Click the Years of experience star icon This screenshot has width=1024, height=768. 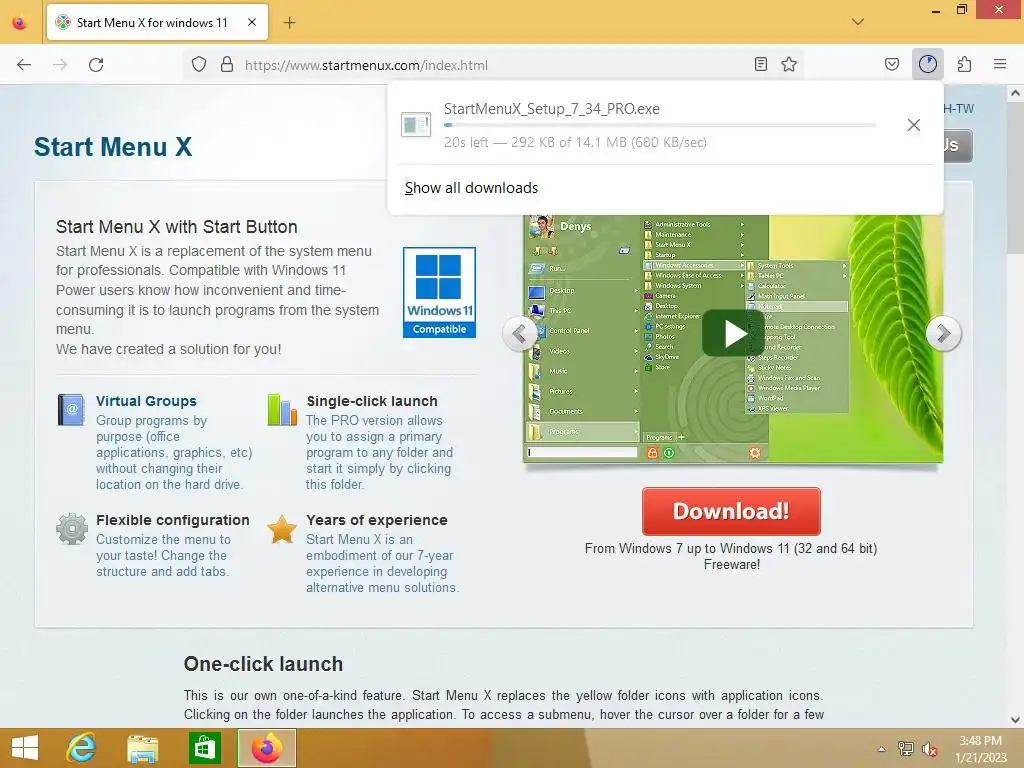282,528
